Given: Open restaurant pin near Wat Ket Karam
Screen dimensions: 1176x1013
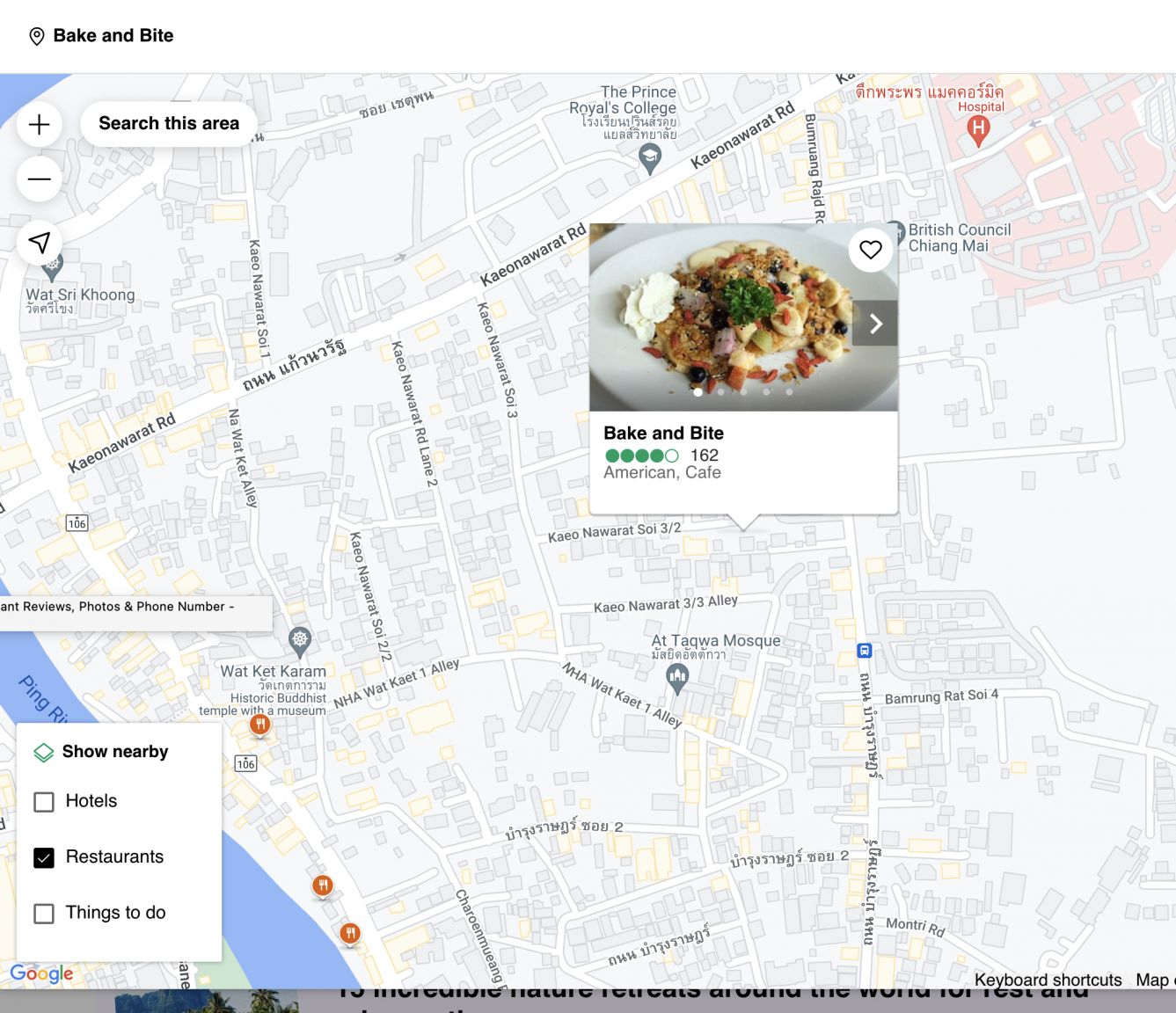Looking at the screenshot, I should [x=260, y=725].
